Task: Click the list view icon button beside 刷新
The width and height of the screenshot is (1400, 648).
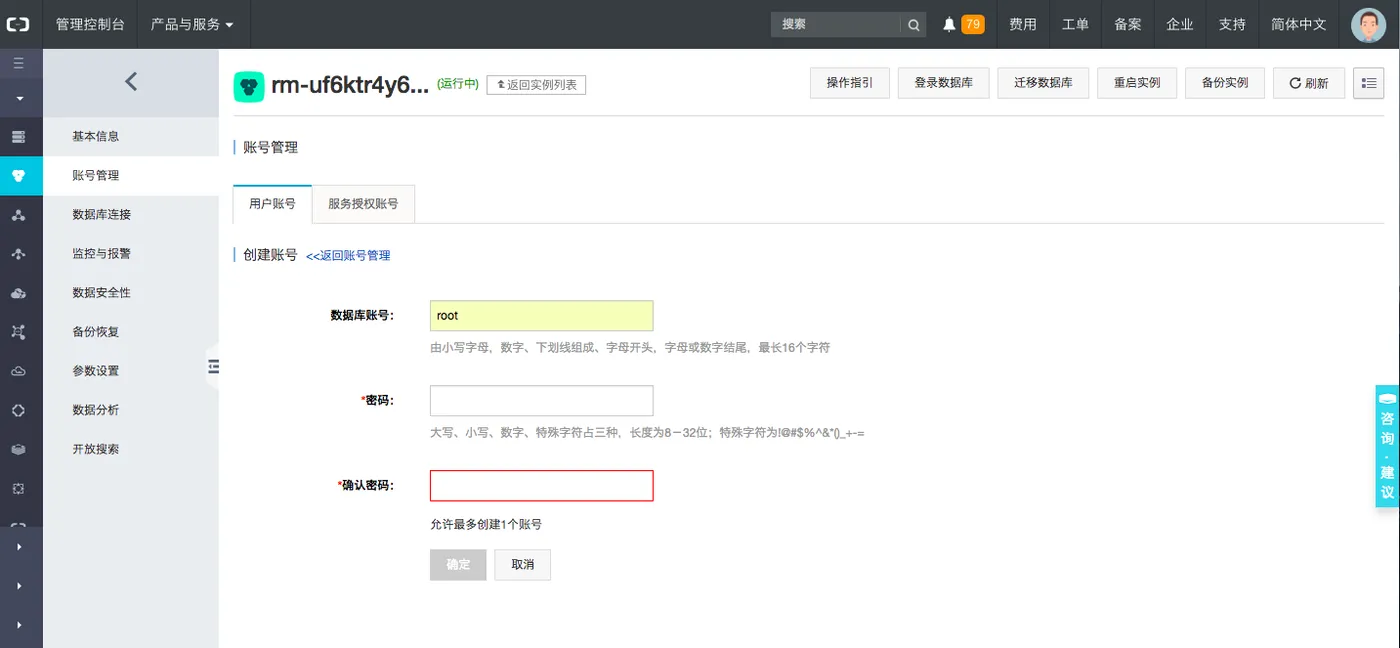Action: tap(1368, 83)
